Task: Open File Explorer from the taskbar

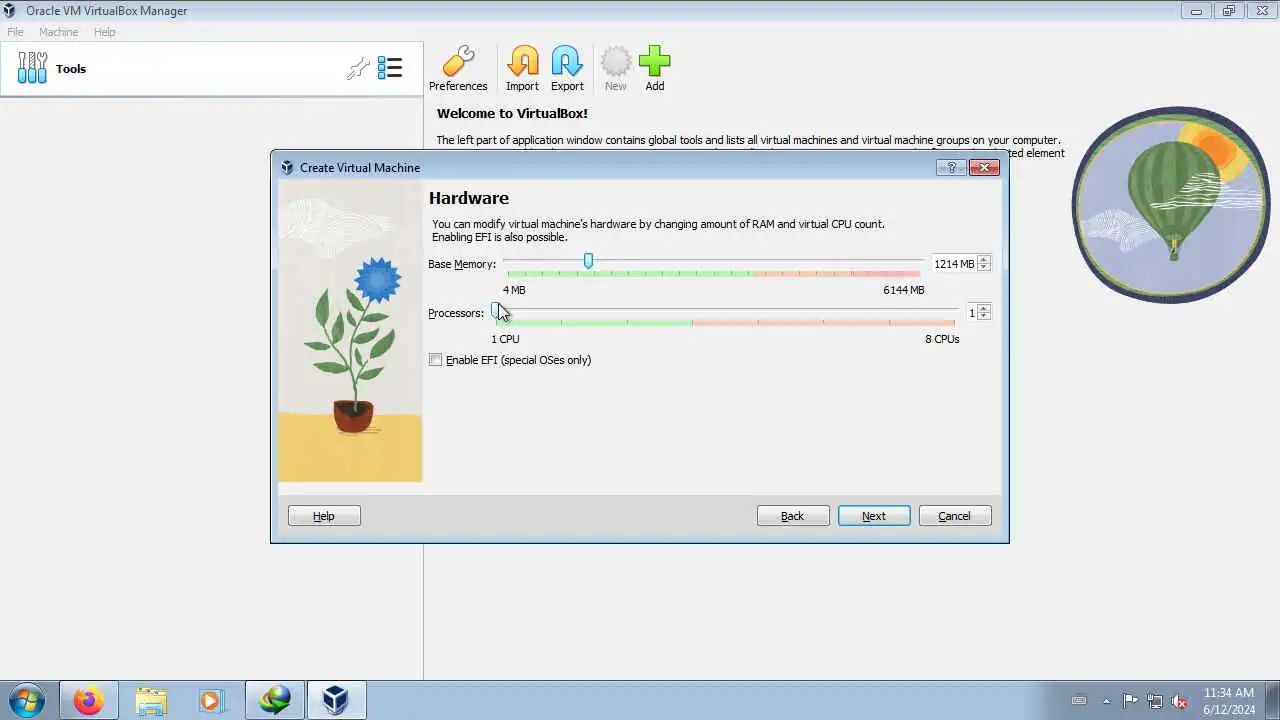Action: [151, 700]
